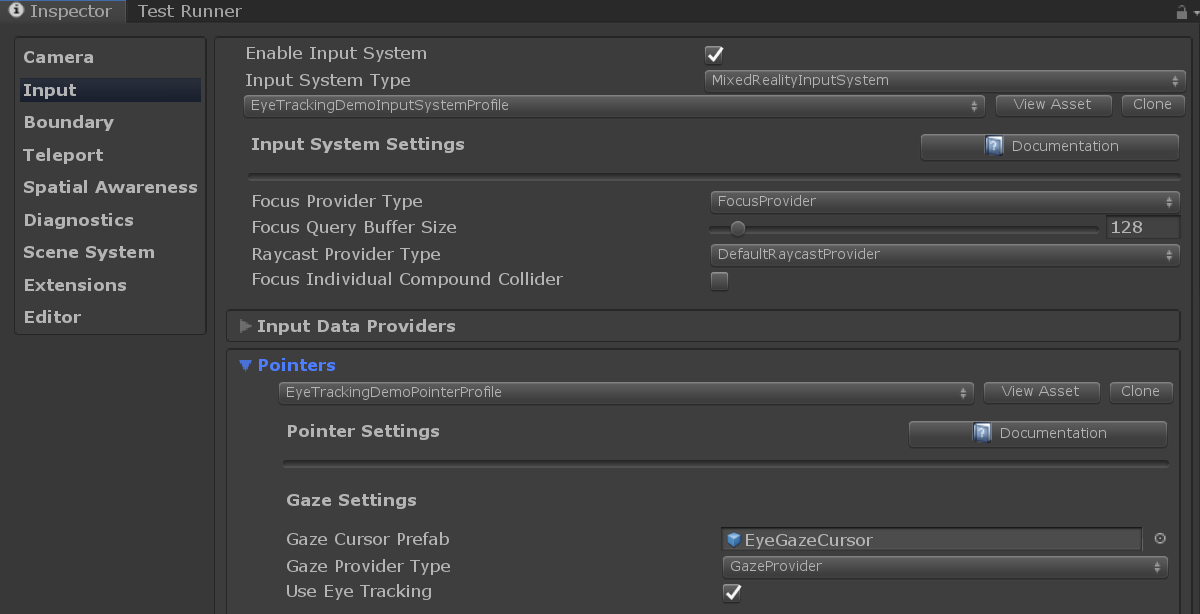Enable Focus Individual Compound Collider checkbox

point(719,281)
